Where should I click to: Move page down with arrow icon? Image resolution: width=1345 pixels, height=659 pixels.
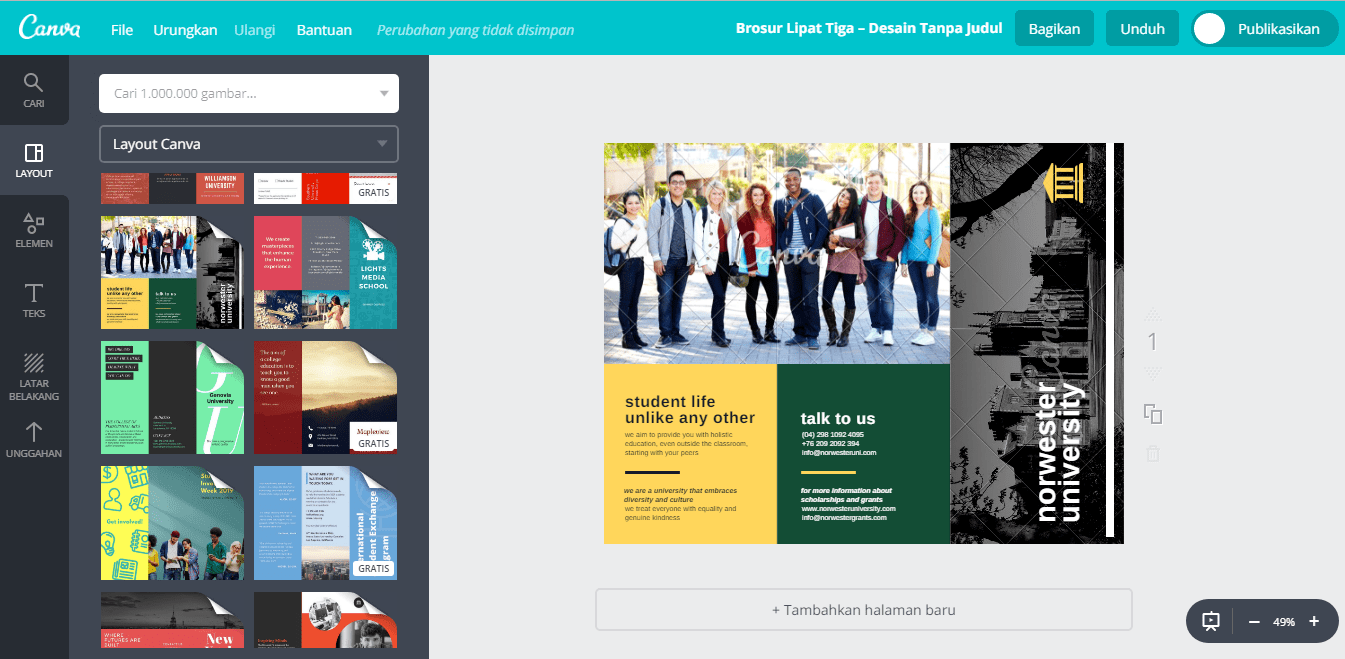(1152, 374)
